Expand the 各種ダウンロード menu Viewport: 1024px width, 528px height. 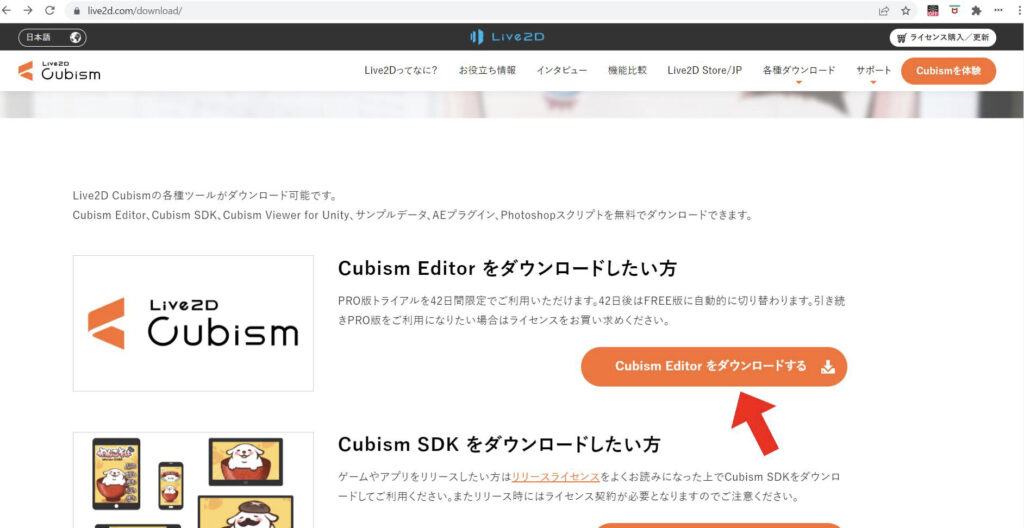pyautogui.click(x=799, y=71)
